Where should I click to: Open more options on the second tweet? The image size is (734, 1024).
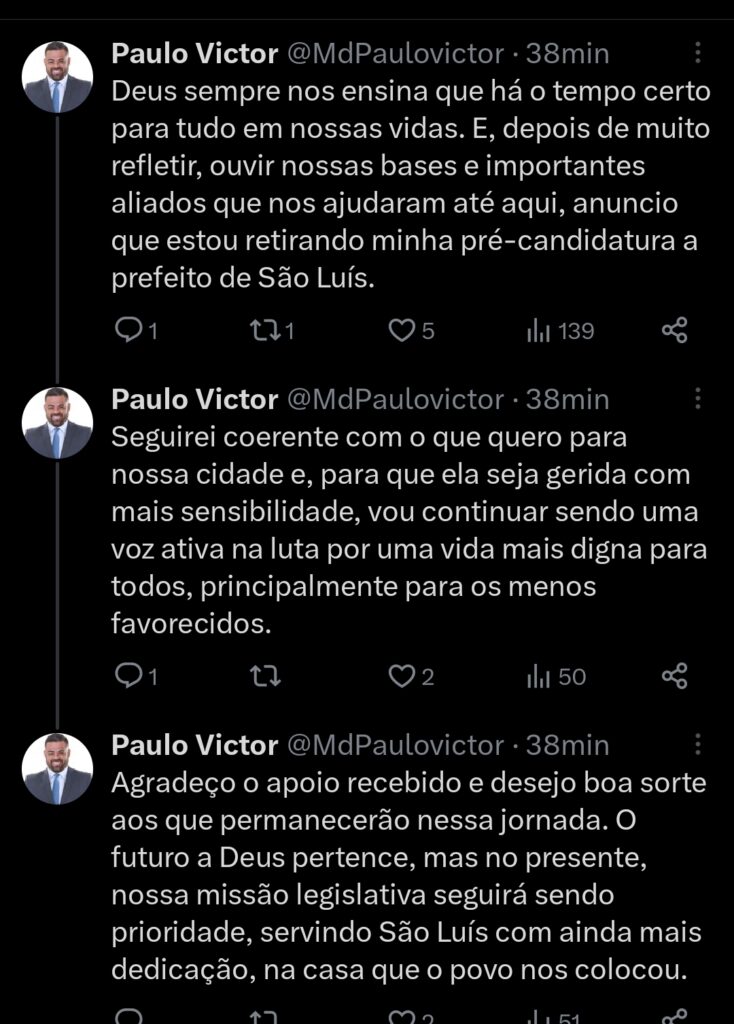pos(698,399)
